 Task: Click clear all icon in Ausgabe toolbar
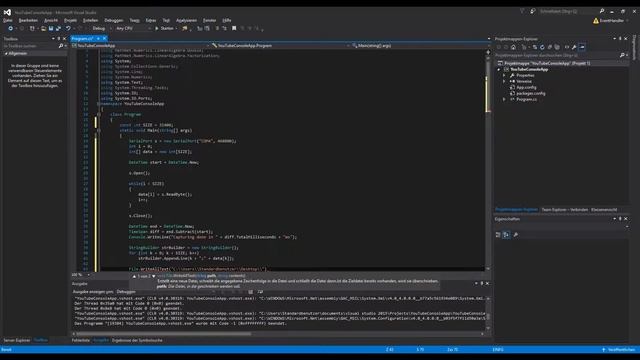251,292
